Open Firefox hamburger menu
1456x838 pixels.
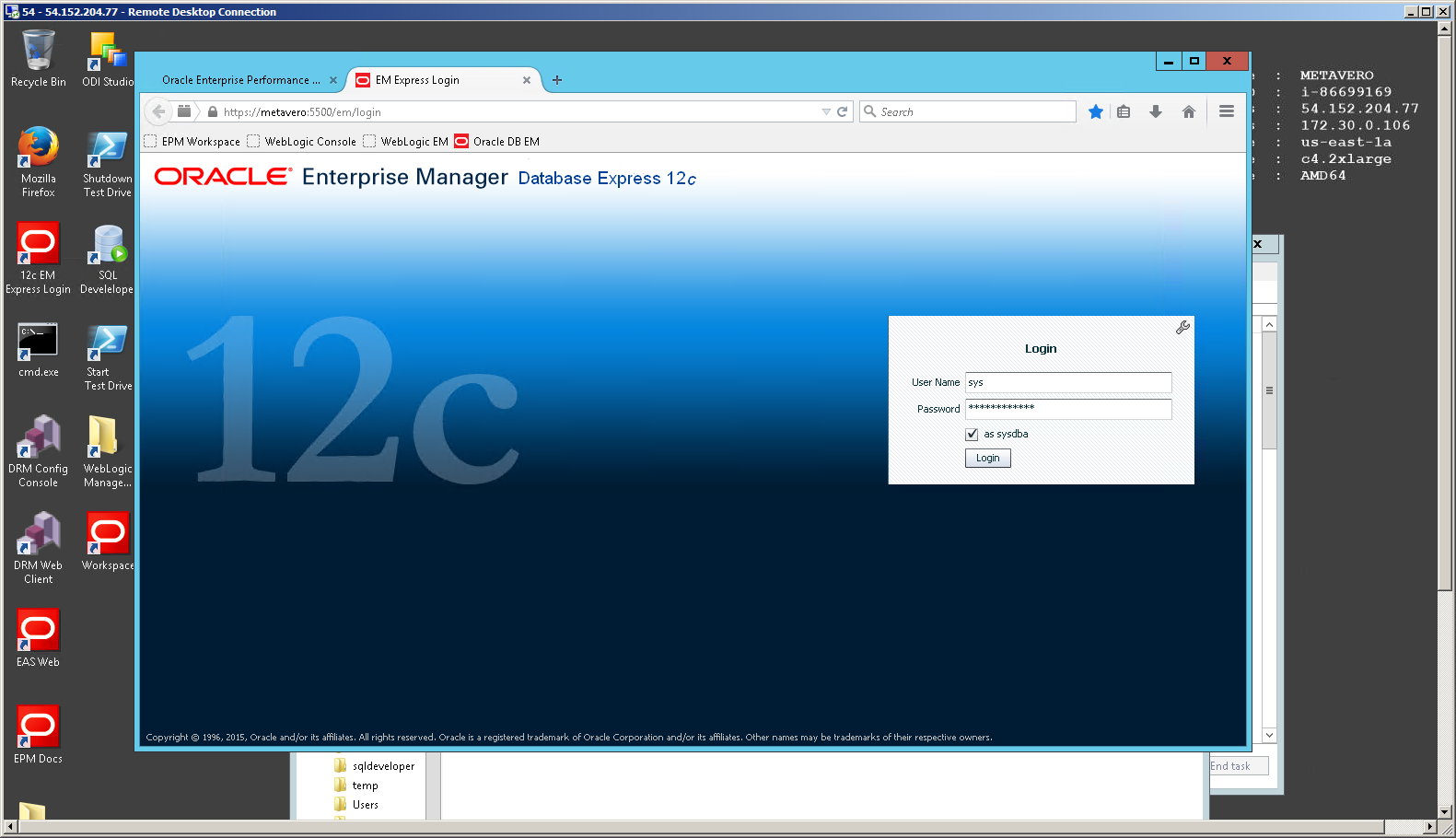[x=1226, y=111]
